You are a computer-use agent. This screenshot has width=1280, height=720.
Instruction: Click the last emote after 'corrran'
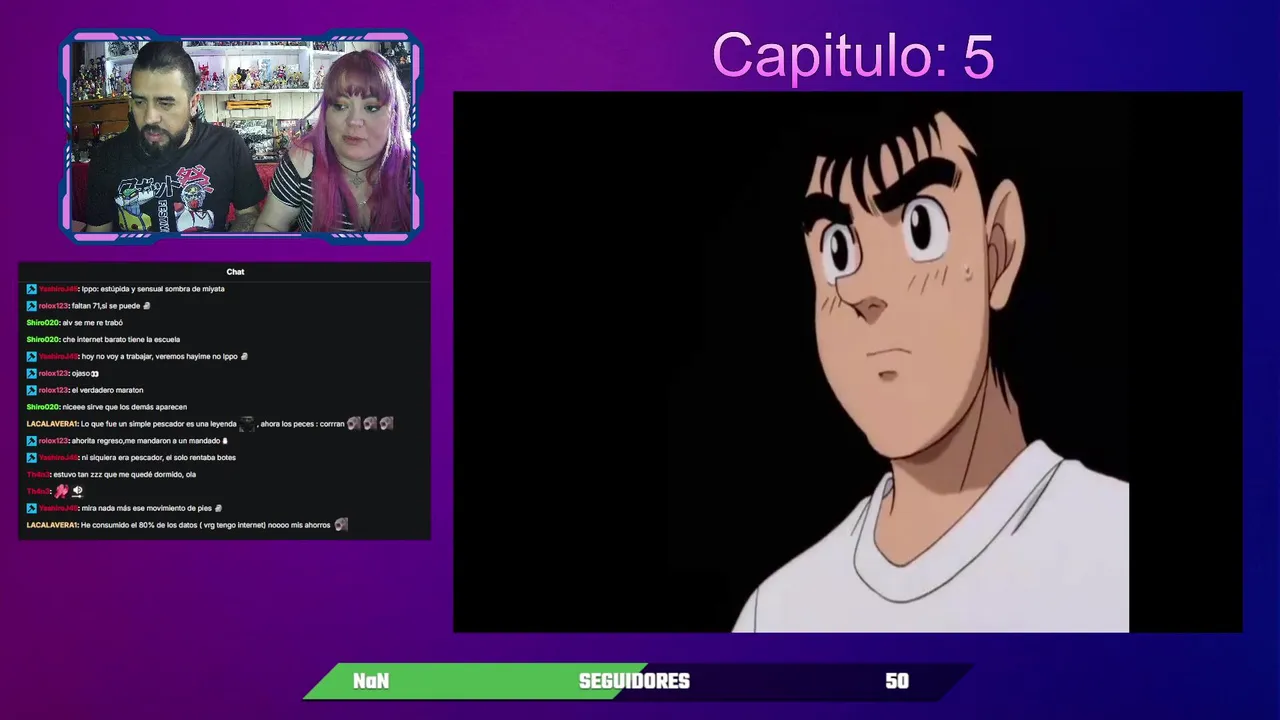click(386, 424)
